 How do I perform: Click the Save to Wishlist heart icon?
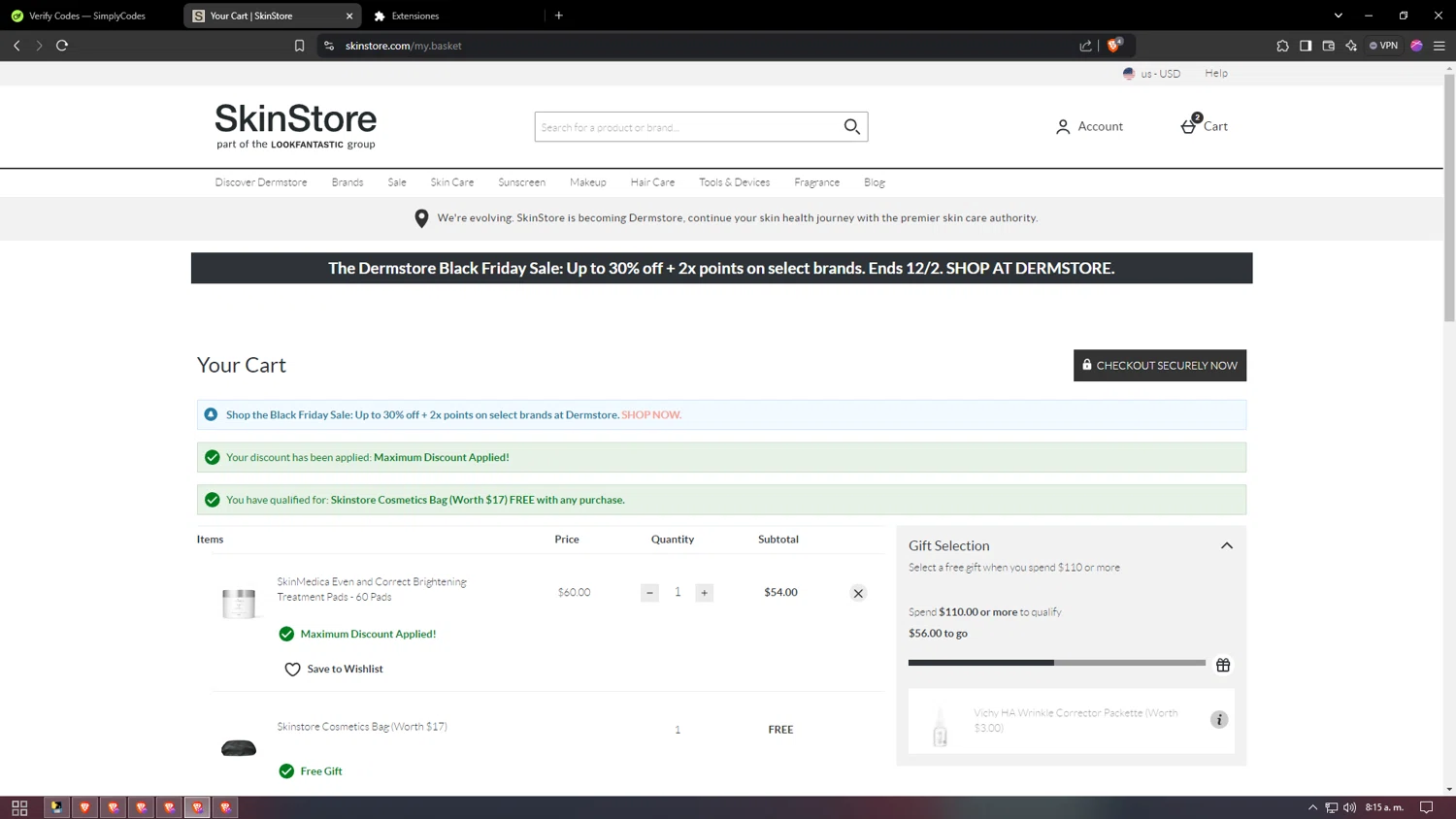coord(292,669)
